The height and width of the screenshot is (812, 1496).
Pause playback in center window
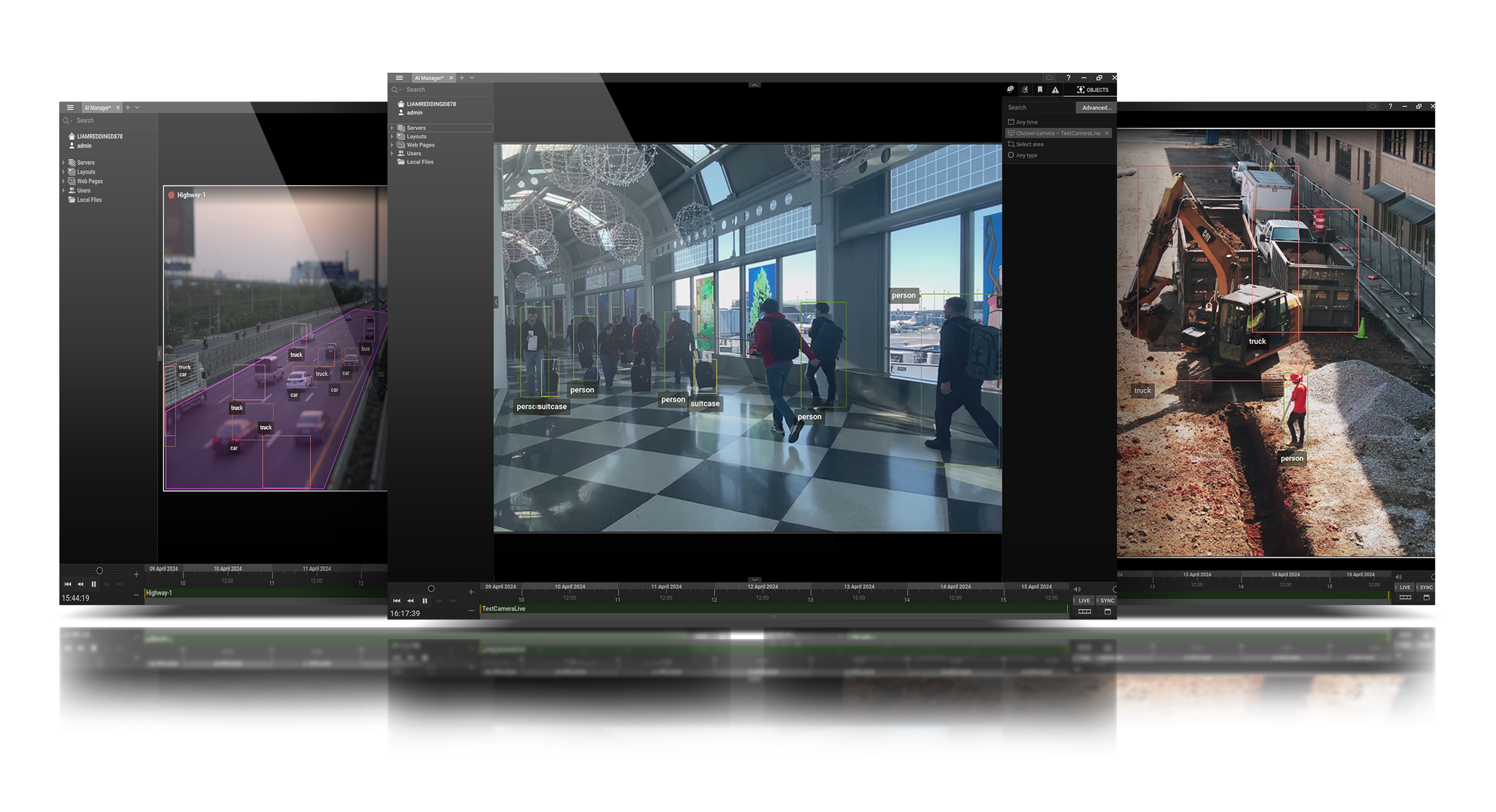coord(425,601)
